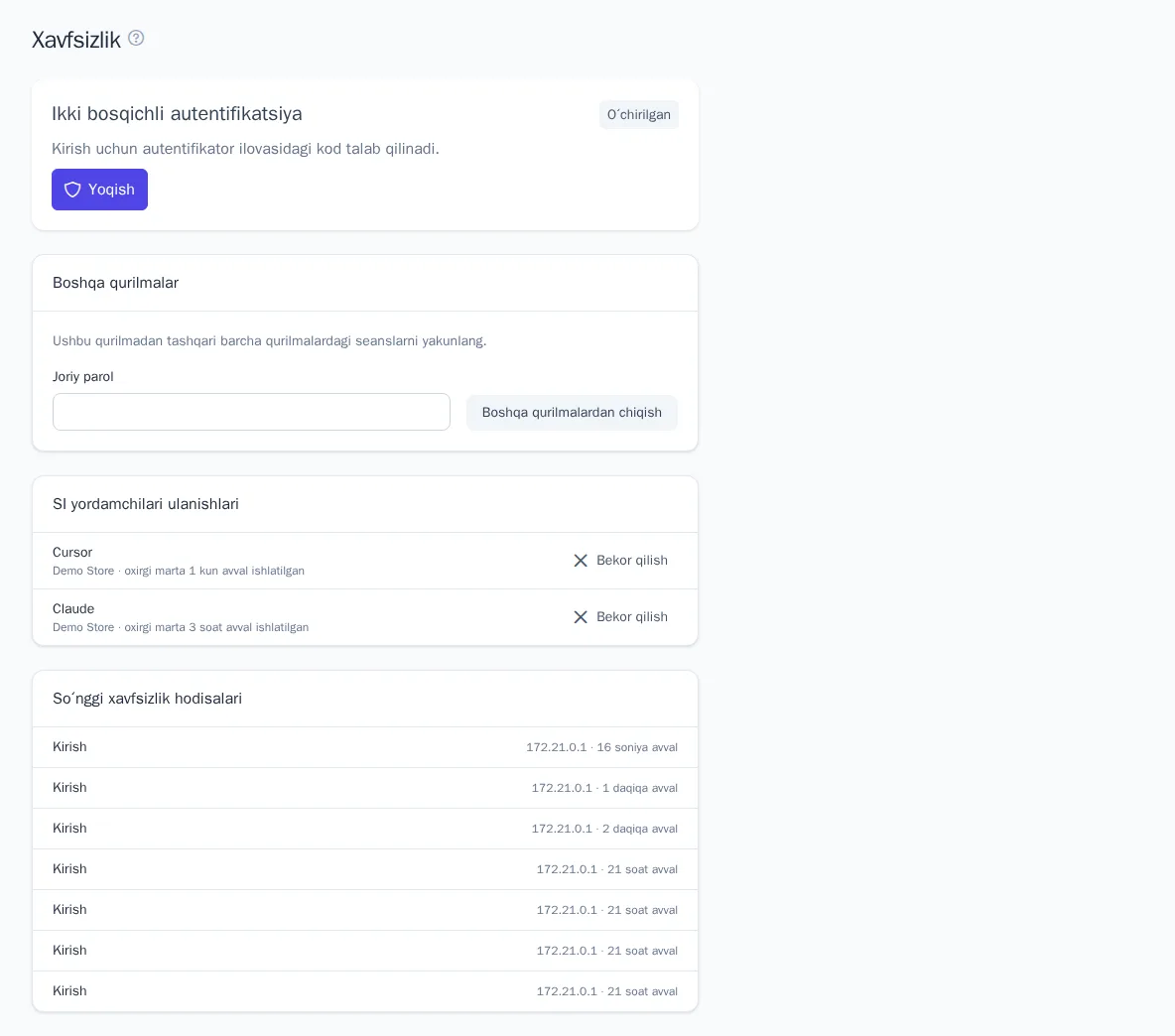This screenshot has height=1036, width=1175.
Task: Click the Boshqa qurilmalar section header
Action: [115, 283]
